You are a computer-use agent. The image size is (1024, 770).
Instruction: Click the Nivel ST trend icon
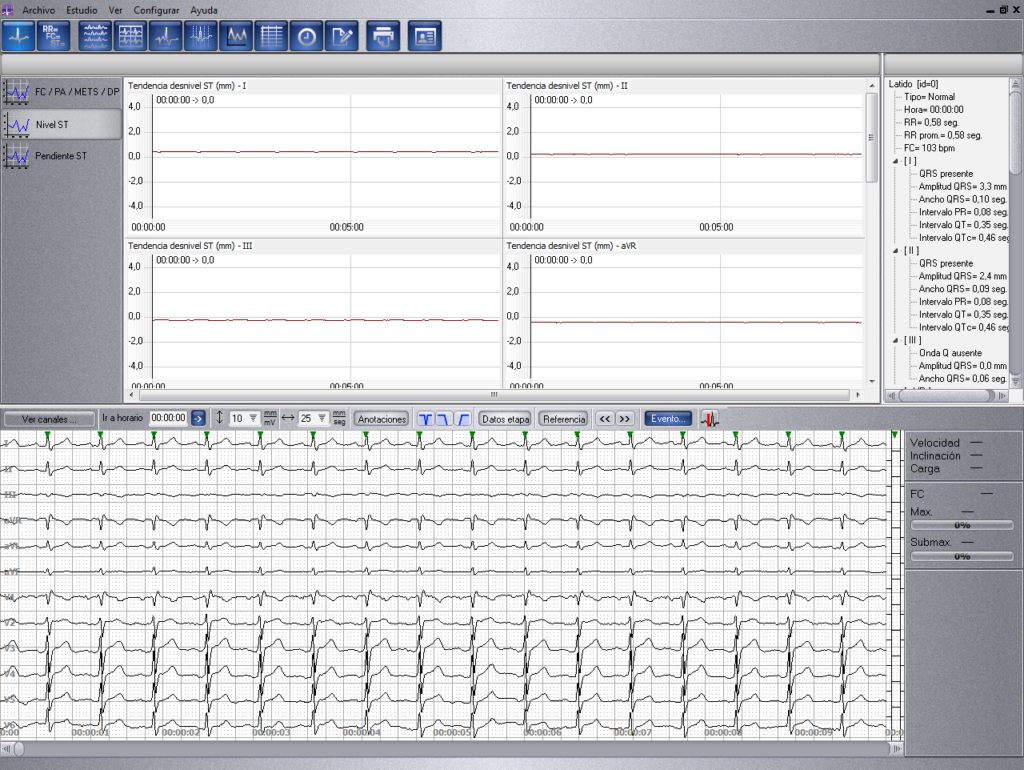pyautogui.click(x=17, y=124)
